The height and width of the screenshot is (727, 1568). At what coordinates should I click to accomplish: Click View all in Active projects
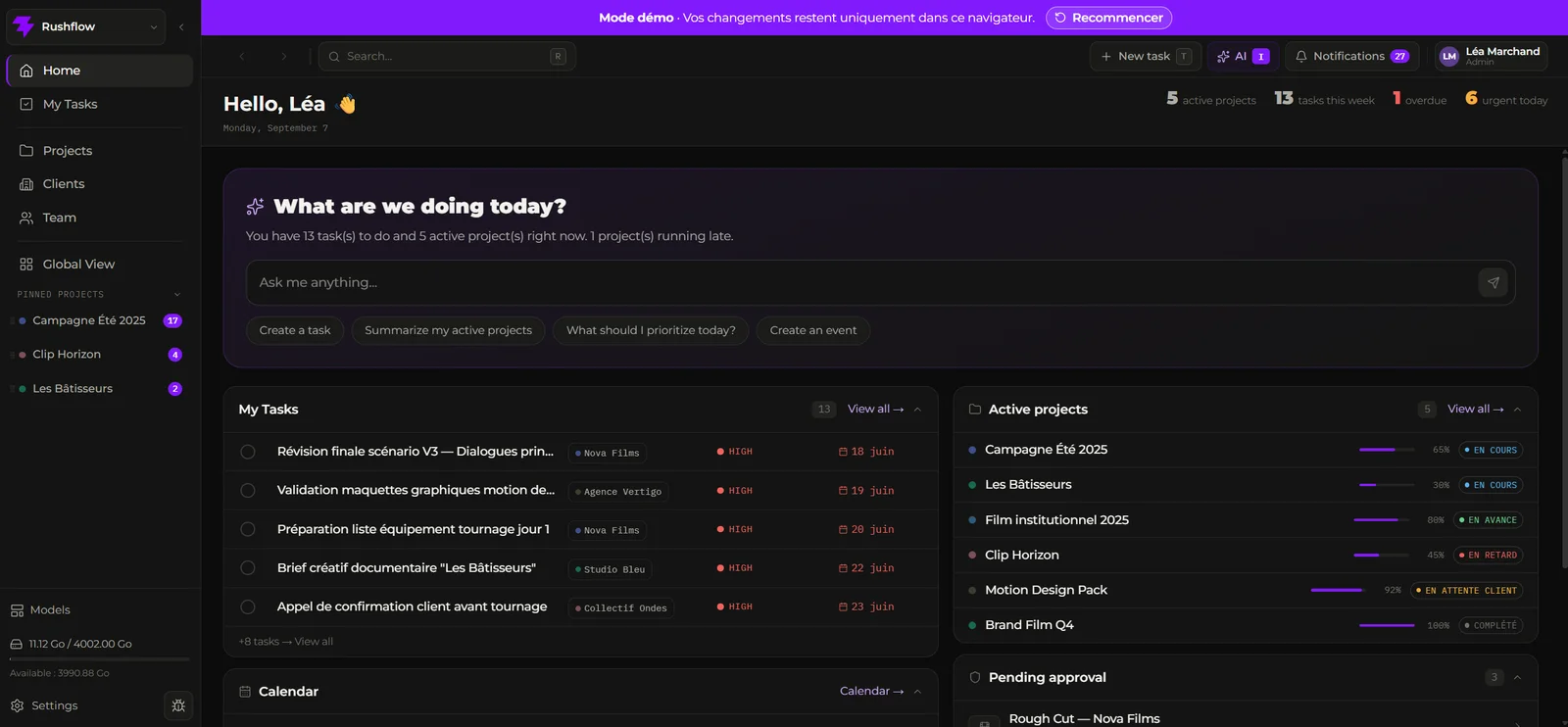(x=1475, y=410)
